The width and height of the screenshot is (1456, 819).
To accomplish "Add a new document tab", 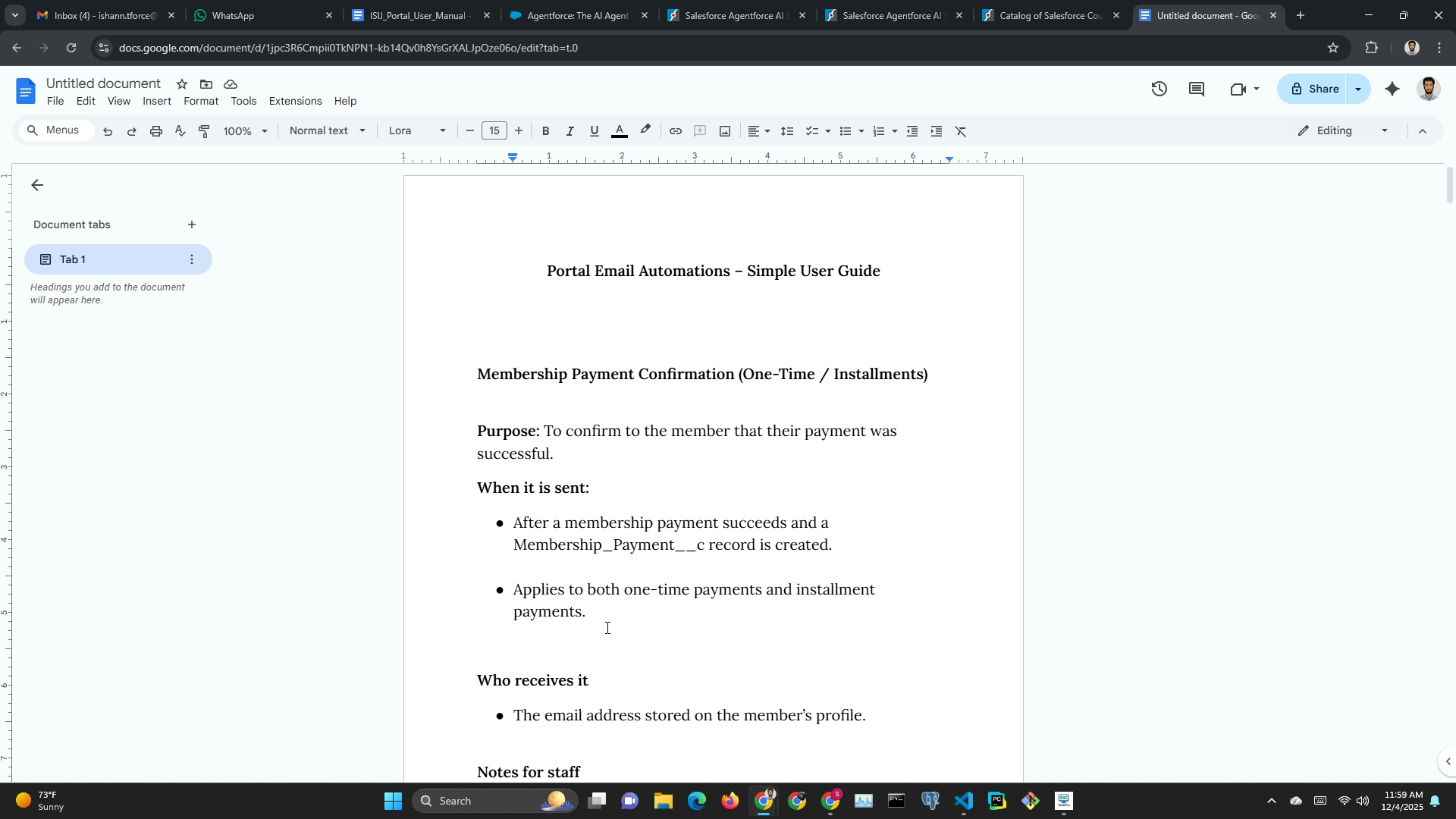I will point(192,224).
